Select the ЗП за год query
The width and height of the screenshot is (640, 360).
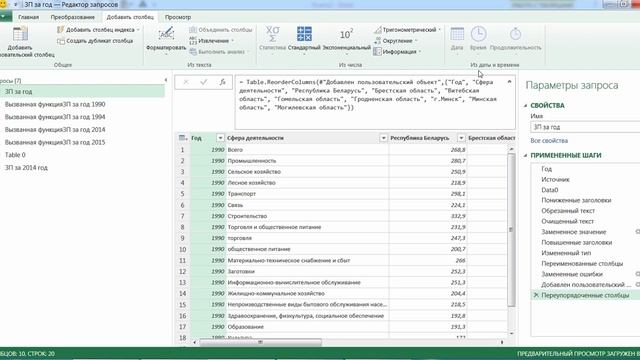pyautogui.click(x=82, y=91)
